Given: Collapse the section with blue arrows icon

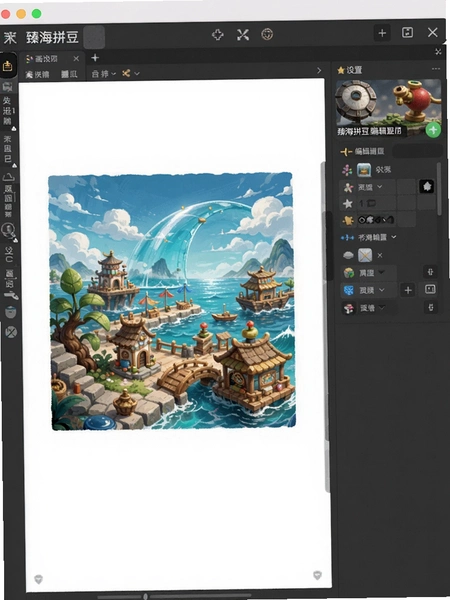Looking at the screenshot, I should click(394, 237).
